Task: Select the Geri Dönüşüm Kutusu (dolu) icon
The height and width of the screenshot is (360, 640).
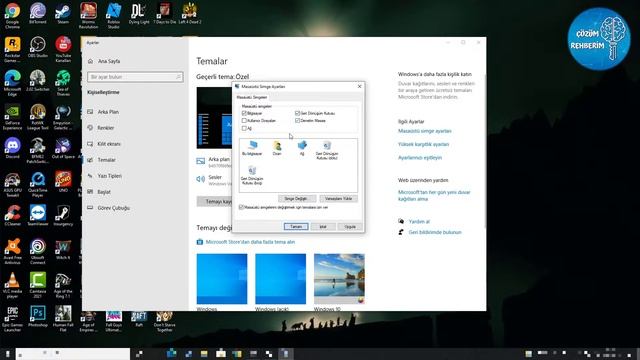Action: click(327, 150)
